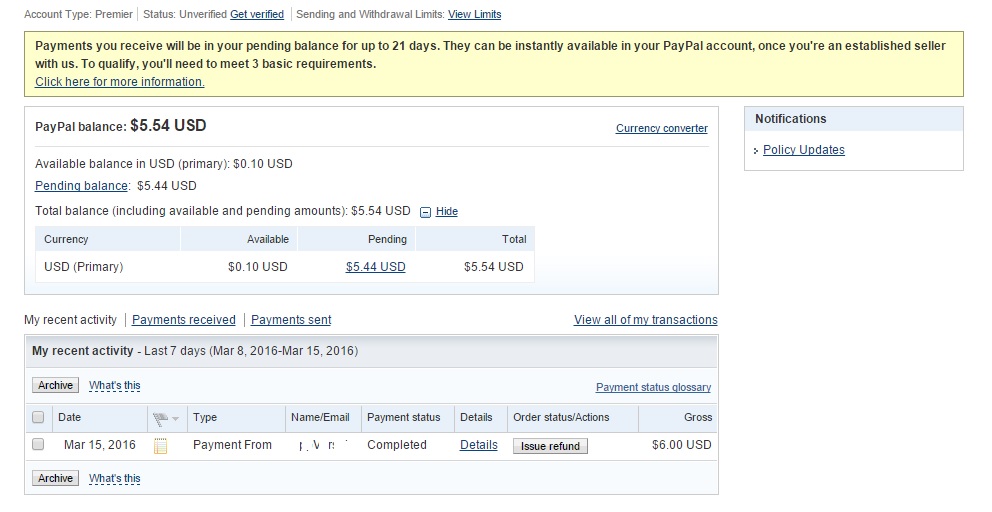
Task: Open the Currency converter link
Action: click(x=661, y=128)
